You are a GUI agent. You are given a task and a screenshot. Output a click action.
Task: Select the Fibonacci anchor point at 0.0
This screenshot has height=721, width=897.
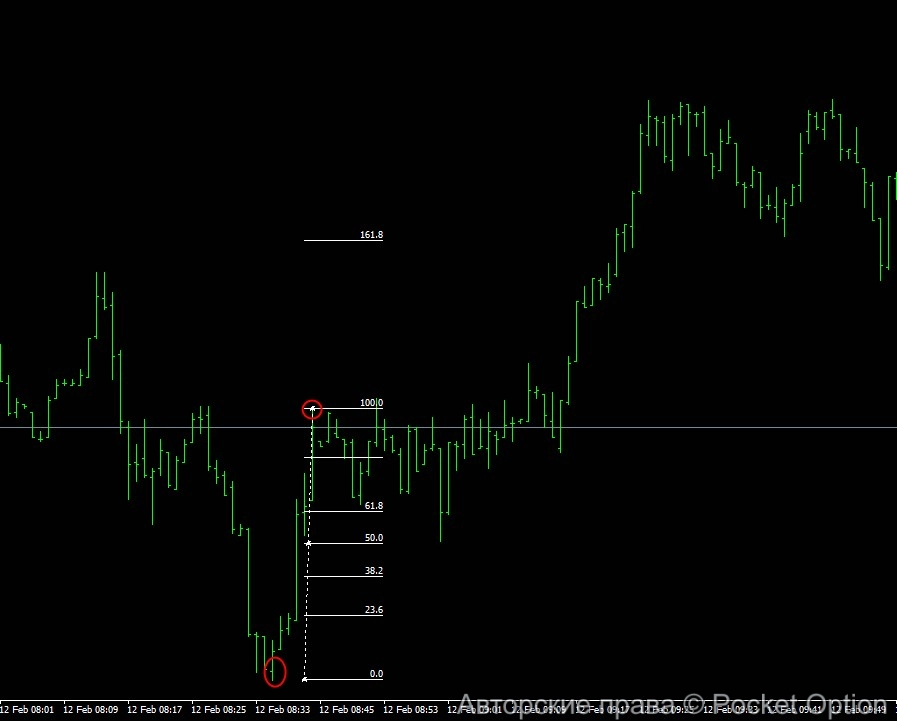click(x=304, y=680)
